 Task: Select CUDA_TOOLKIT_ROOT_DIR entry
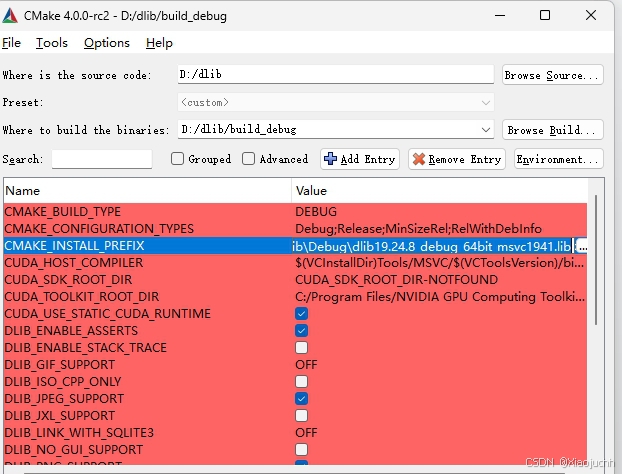pyautogui.click(x=82, y=297)
